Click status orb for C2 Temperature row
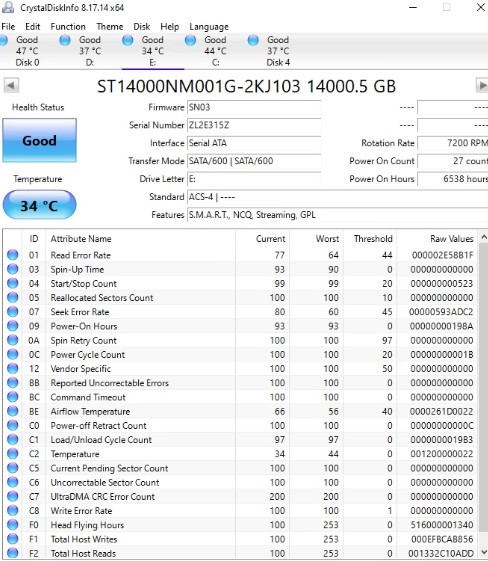The image size is (488, 561). (x=13, y=454)
